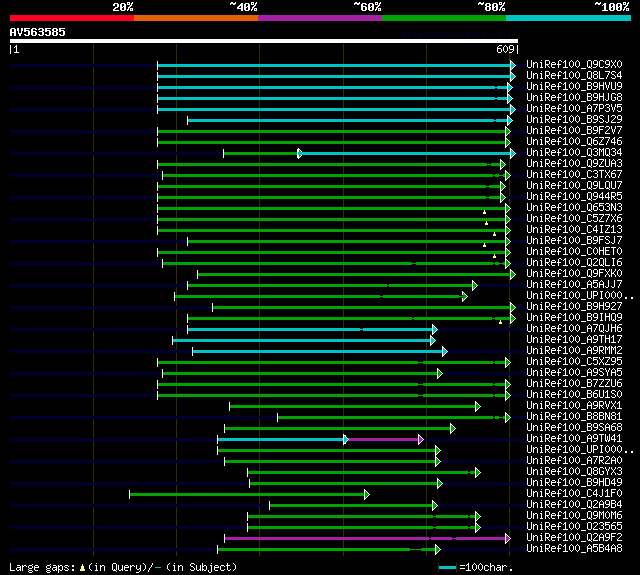Click the UniRef100_B6U1S0 label
640x575 pixels.
574,395
